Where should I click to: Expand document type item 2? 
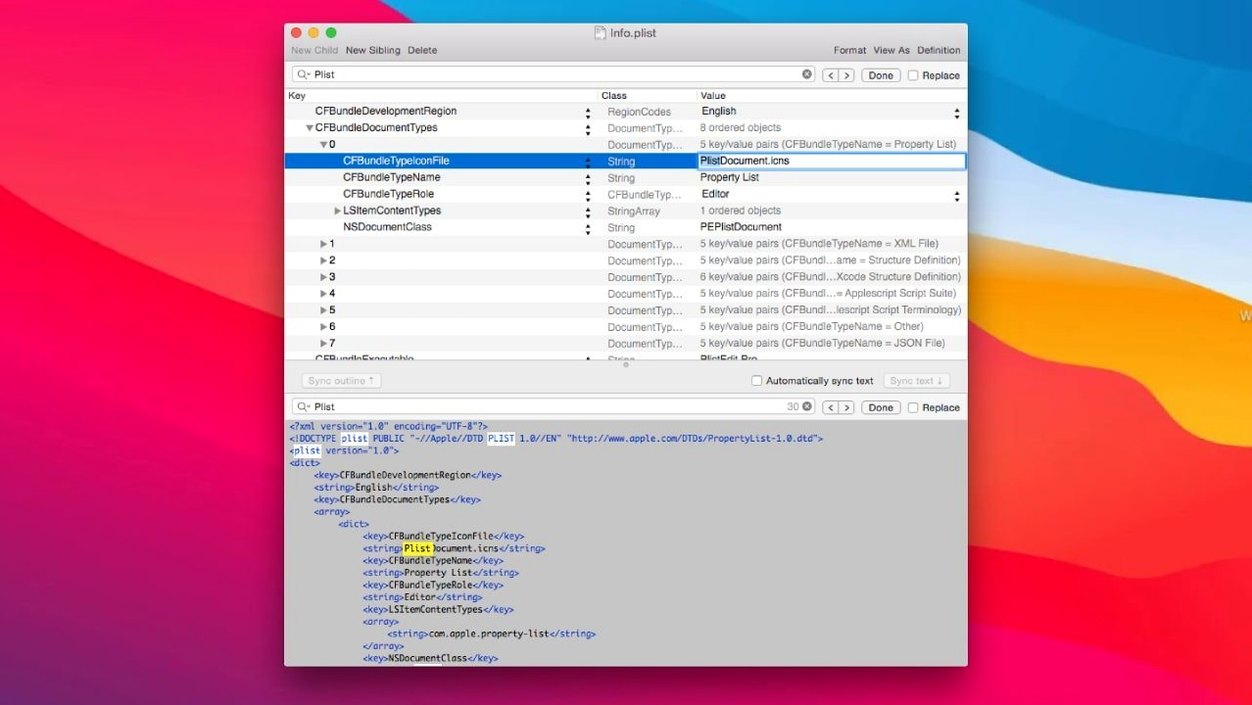tap(323, 260)
